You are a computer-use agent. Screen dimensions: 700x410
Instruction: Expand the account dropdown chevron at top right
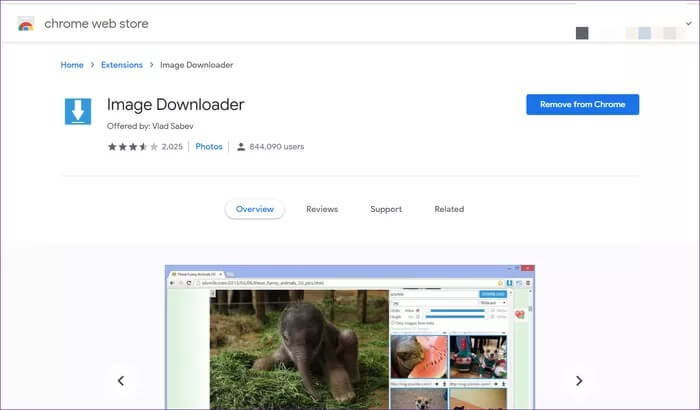click(x=688, y=23)
